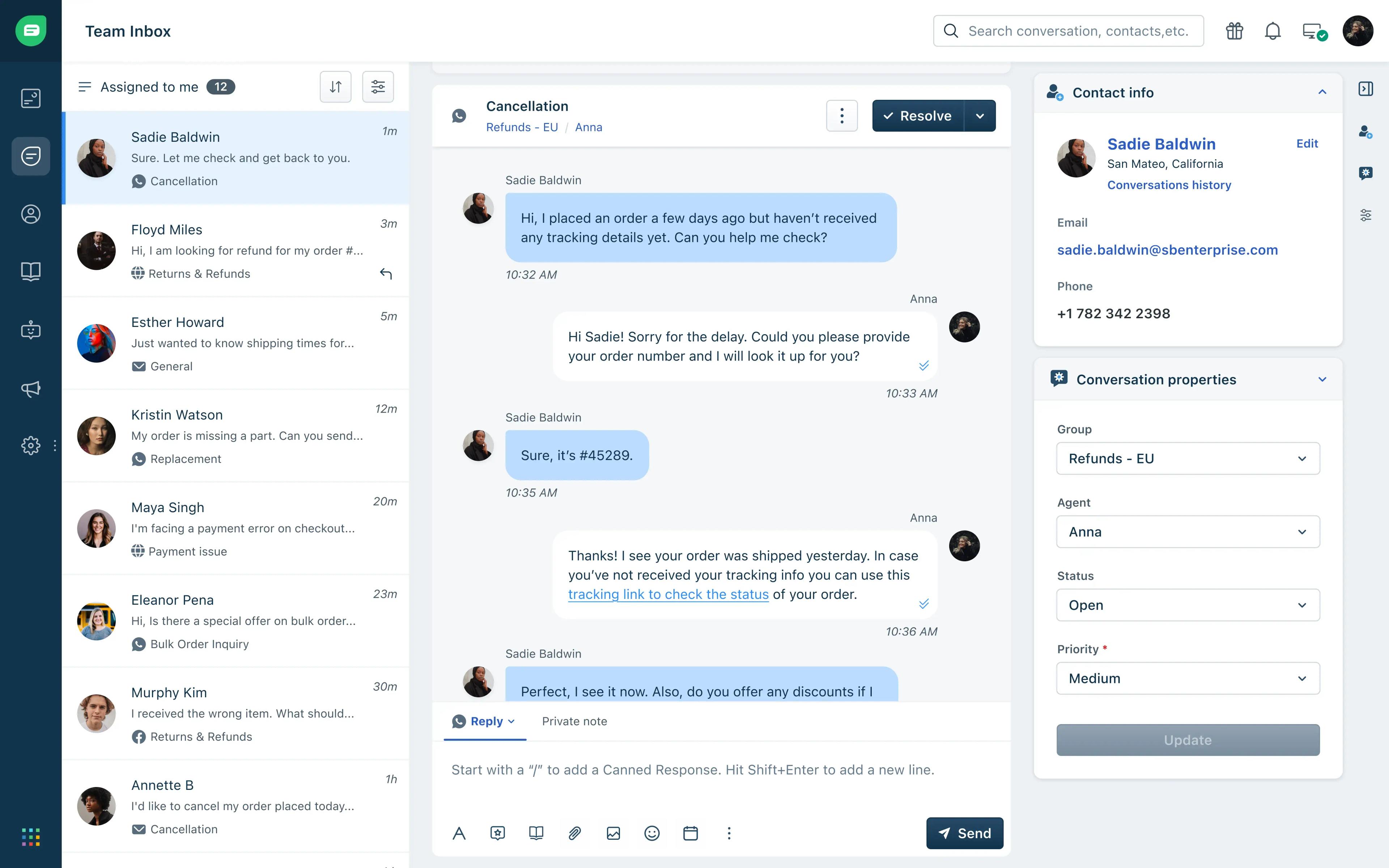The height and width of the screenshot is (868, 1389).
Task: Open the conversations inbox sidebar icon
Action: point(31,156)
